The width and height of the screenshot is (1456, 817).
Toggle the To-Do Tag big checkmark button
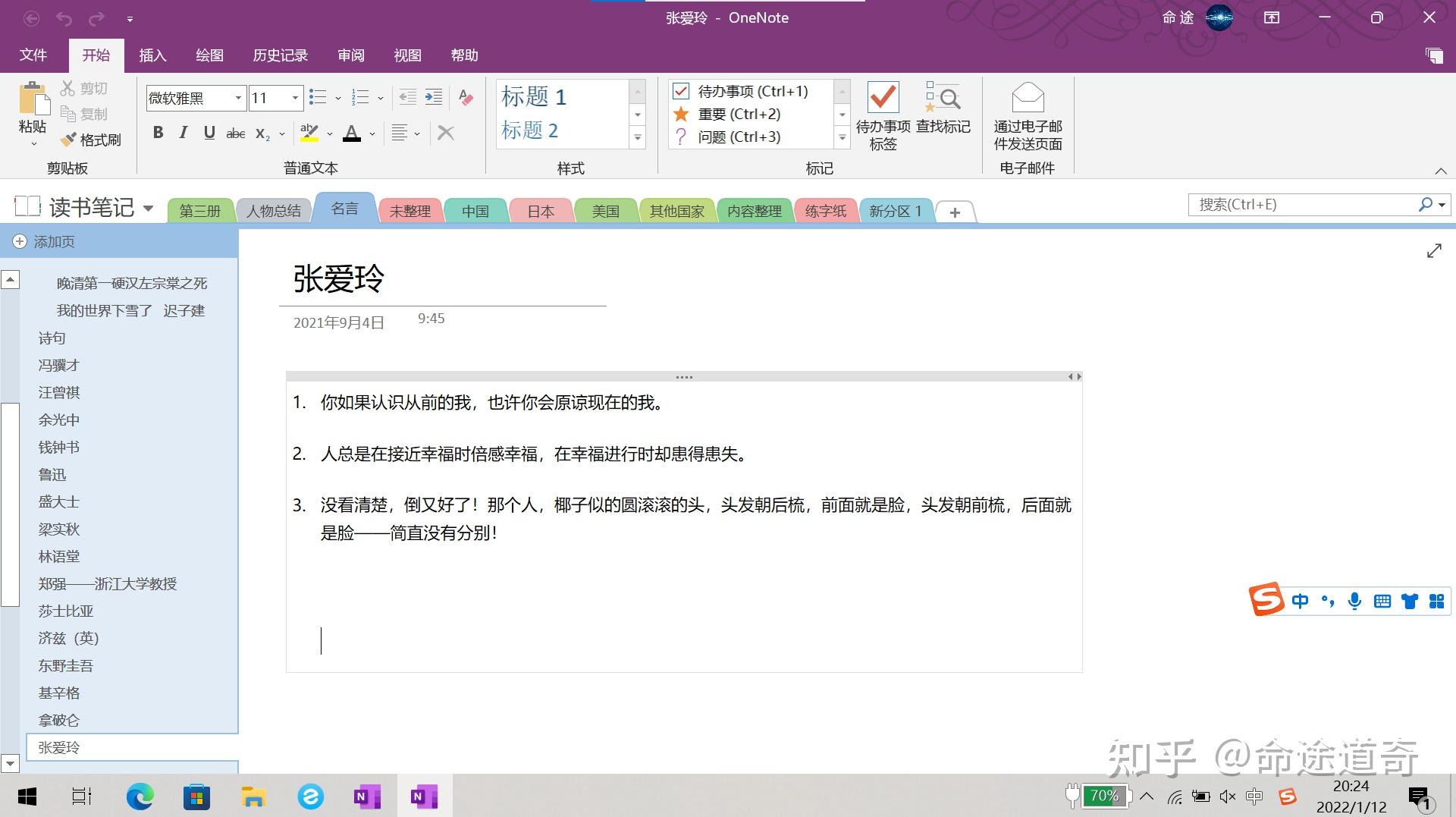(883, 98)
